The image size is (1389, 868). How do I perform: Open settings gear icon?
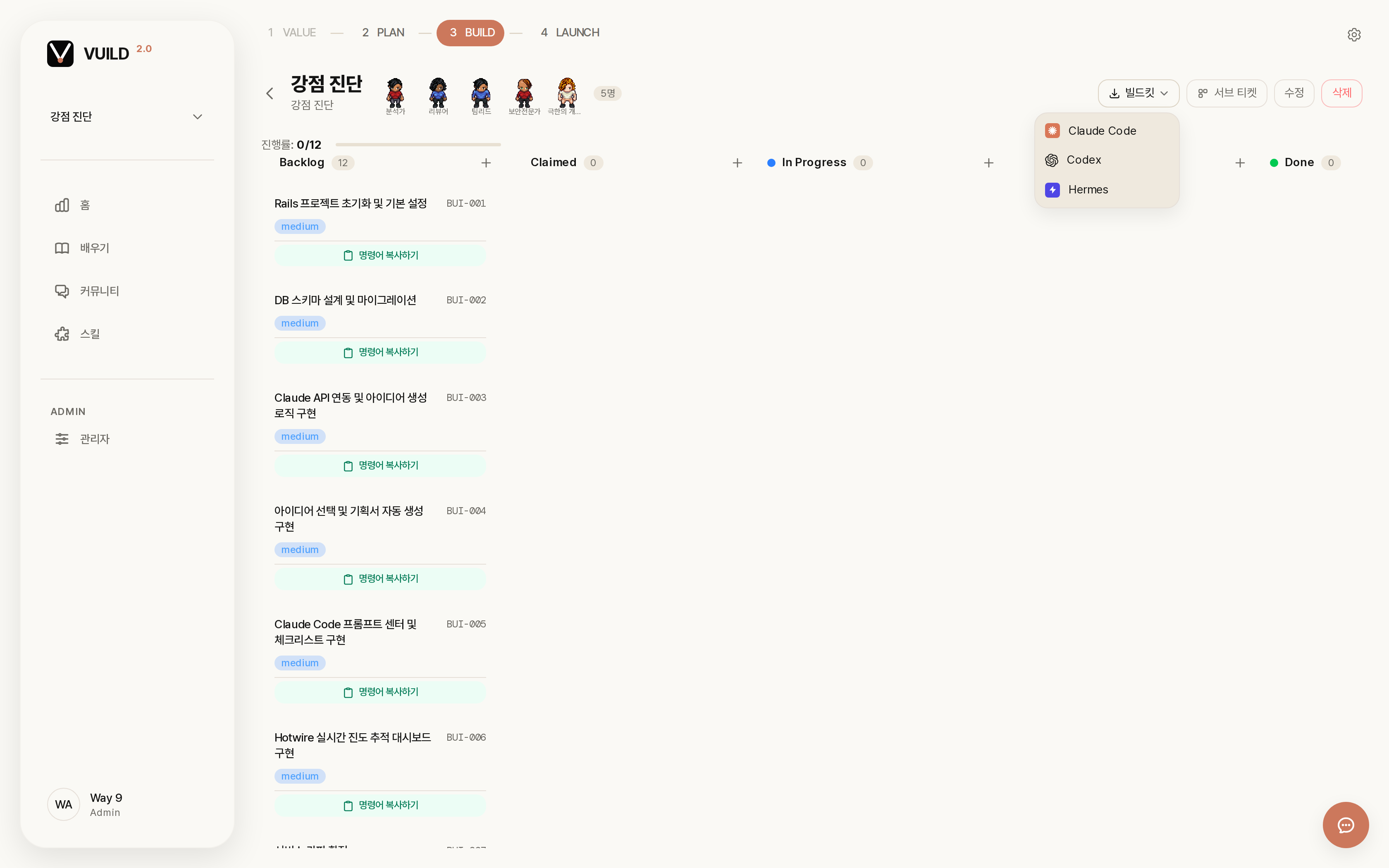pyautogui.click(x=1354, y=34)
